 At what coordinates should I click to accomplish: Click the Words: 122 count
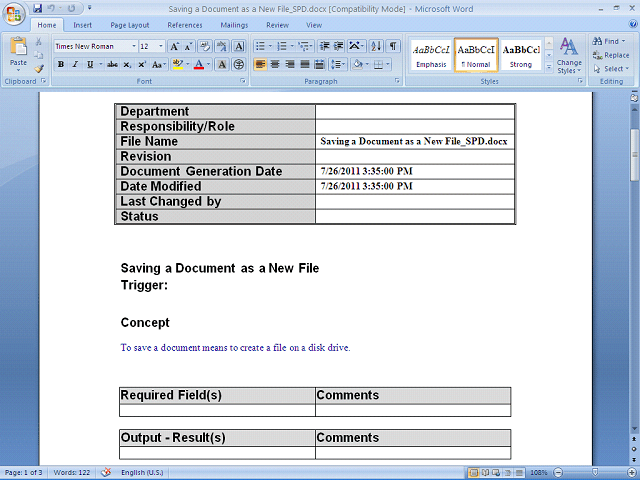[71, 472]
